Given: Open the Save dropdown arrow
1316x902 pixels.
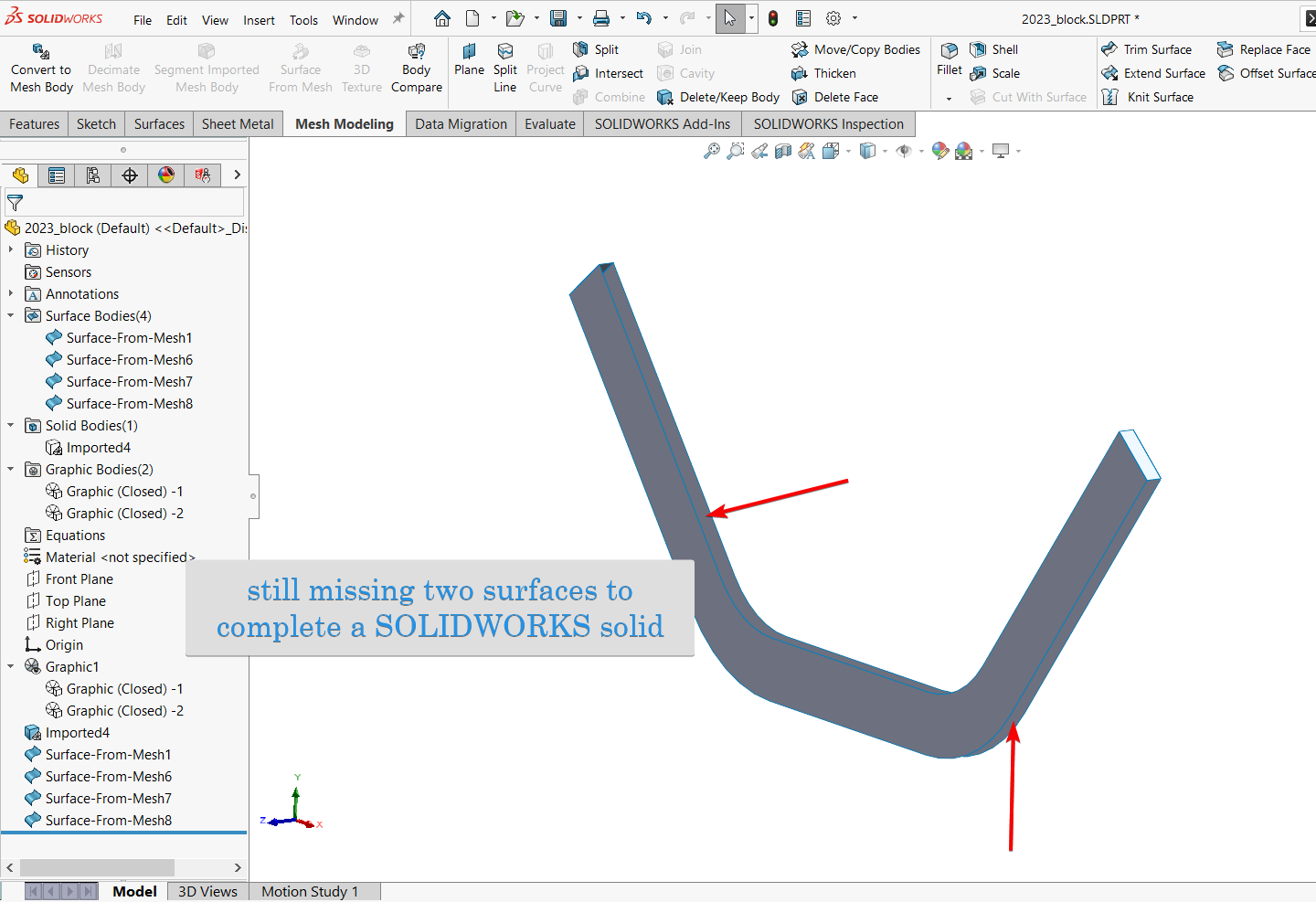Looking at the screenshot, I should pyautogui.click(x=578, y=18).
